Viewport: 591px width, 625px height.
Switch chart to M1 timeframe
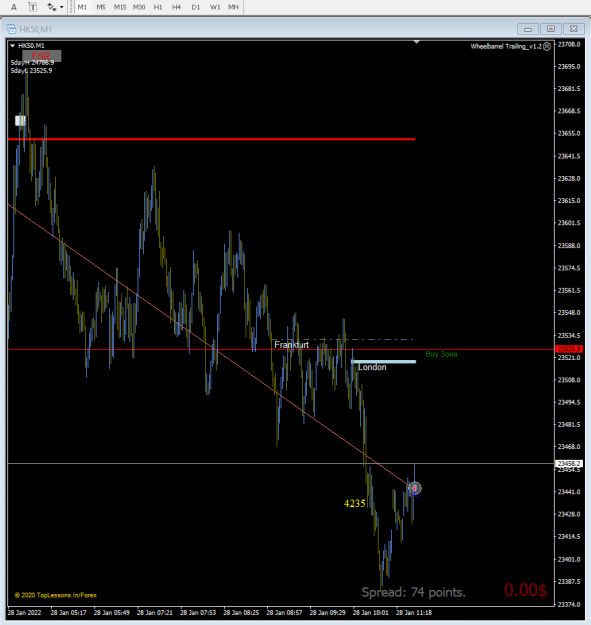pyautogui.click(x=82, y=7)
